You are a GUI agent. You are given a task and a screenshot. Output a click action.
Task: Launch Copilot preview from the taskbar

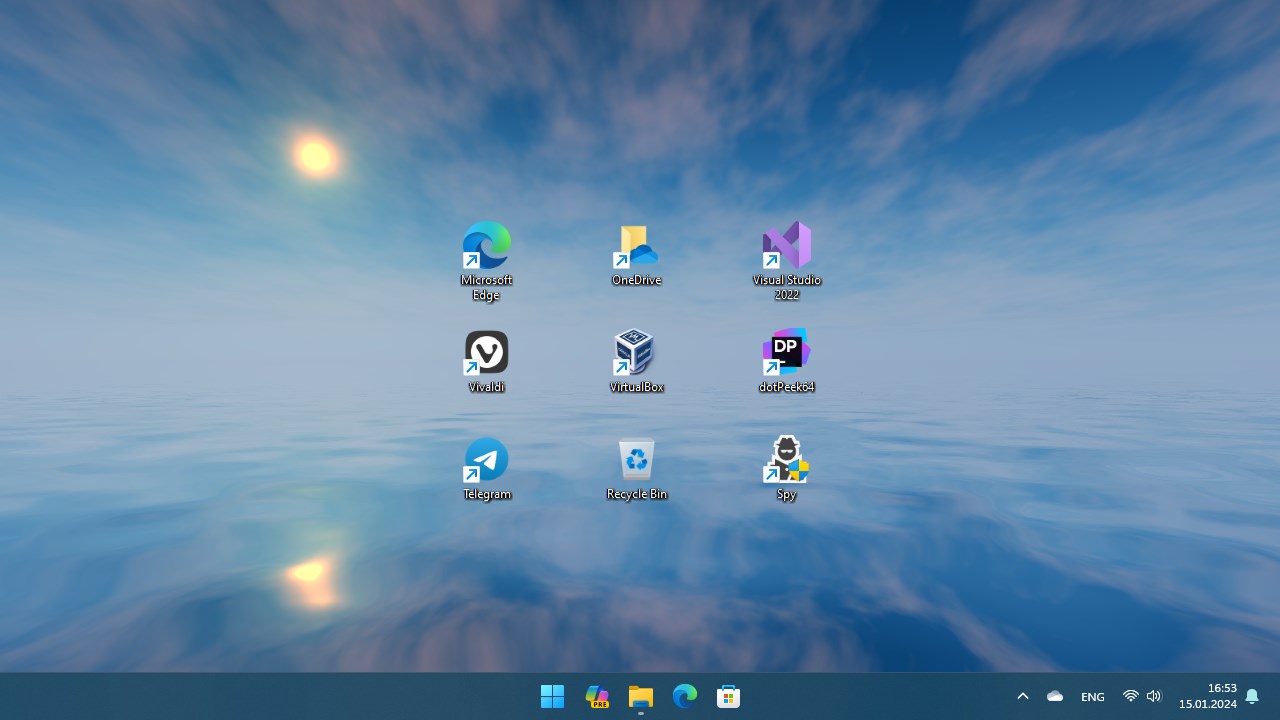pyautogui.click(x=597, y=697)
